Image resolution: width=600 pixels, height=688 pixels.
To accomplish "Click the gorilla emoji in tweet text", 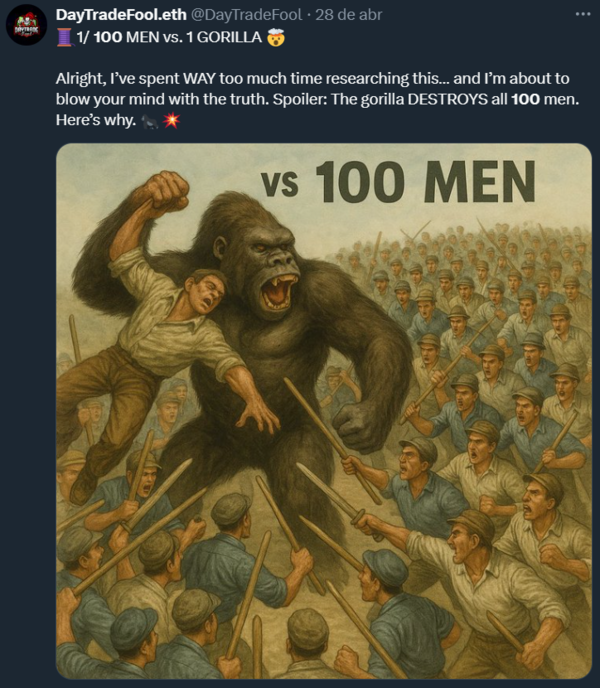I will tap(150, 120).
